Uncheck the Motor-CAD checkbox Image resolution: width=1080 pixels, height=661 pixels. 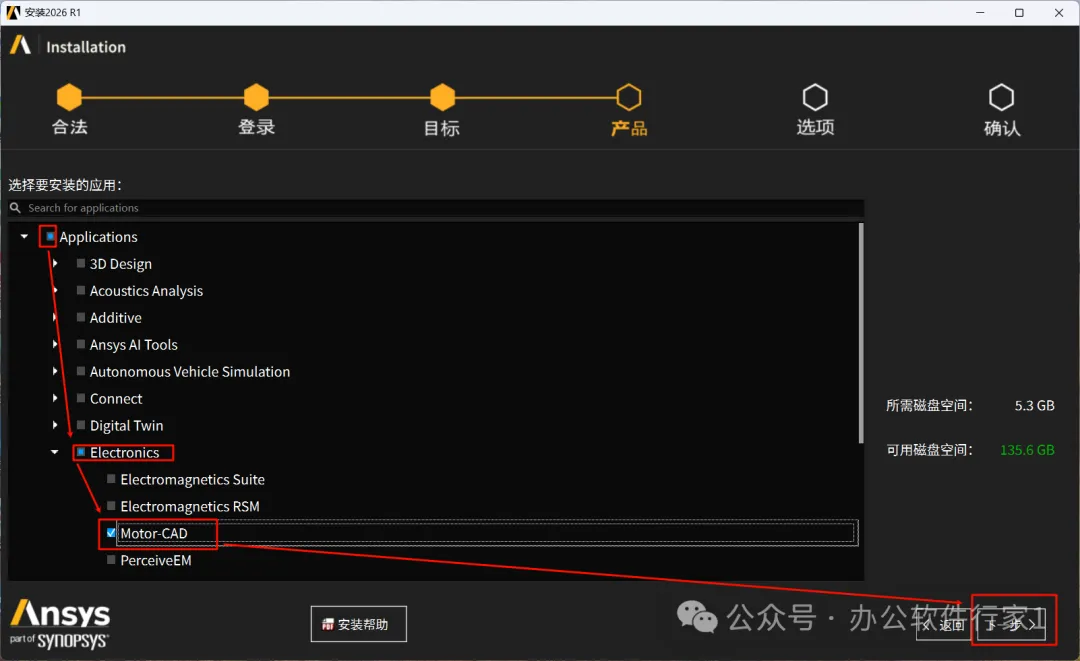point(111,532)
